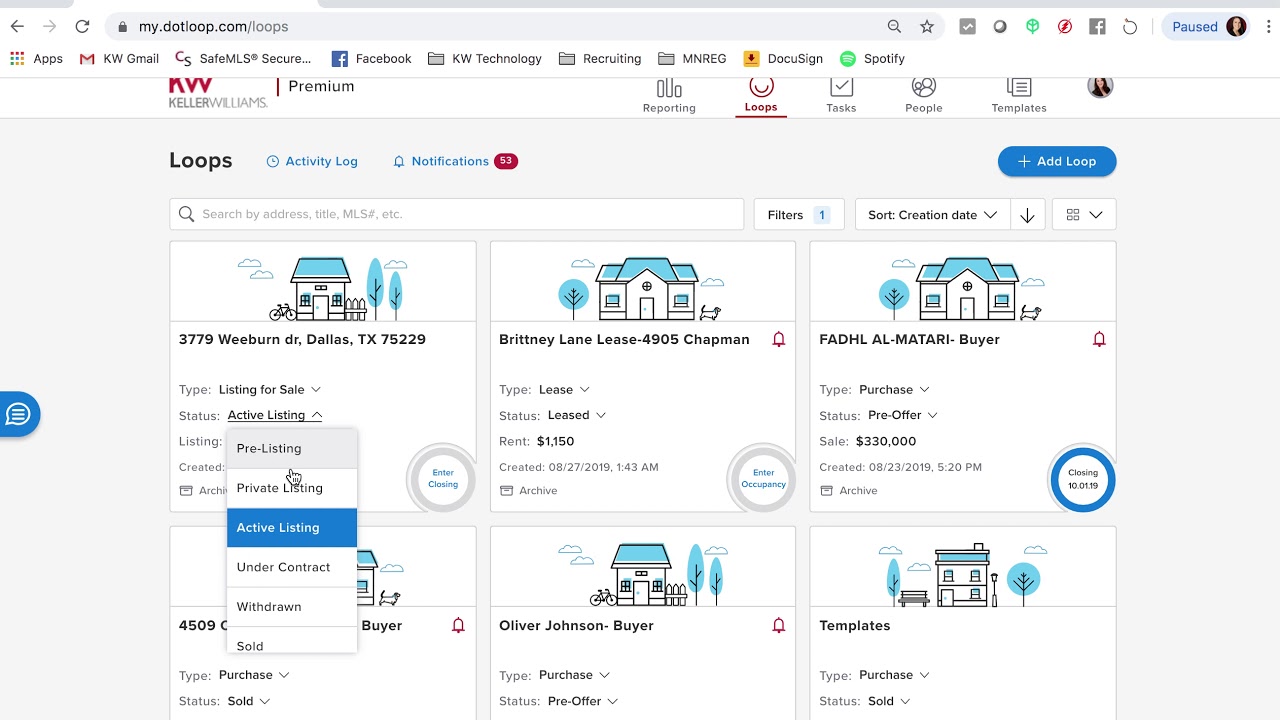Click the my.dotloop.com/loops address bar
The width and height of the screenshot is (1280, 720).
(213, 27)
